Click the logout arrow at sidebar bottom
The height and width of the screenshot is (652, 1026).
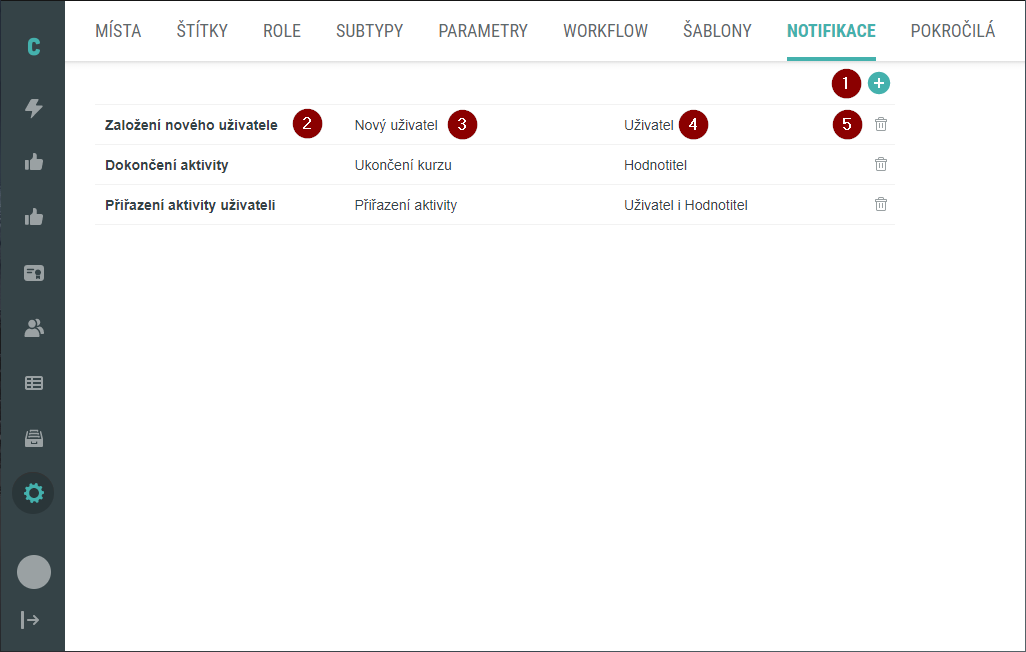click(33, 619)
